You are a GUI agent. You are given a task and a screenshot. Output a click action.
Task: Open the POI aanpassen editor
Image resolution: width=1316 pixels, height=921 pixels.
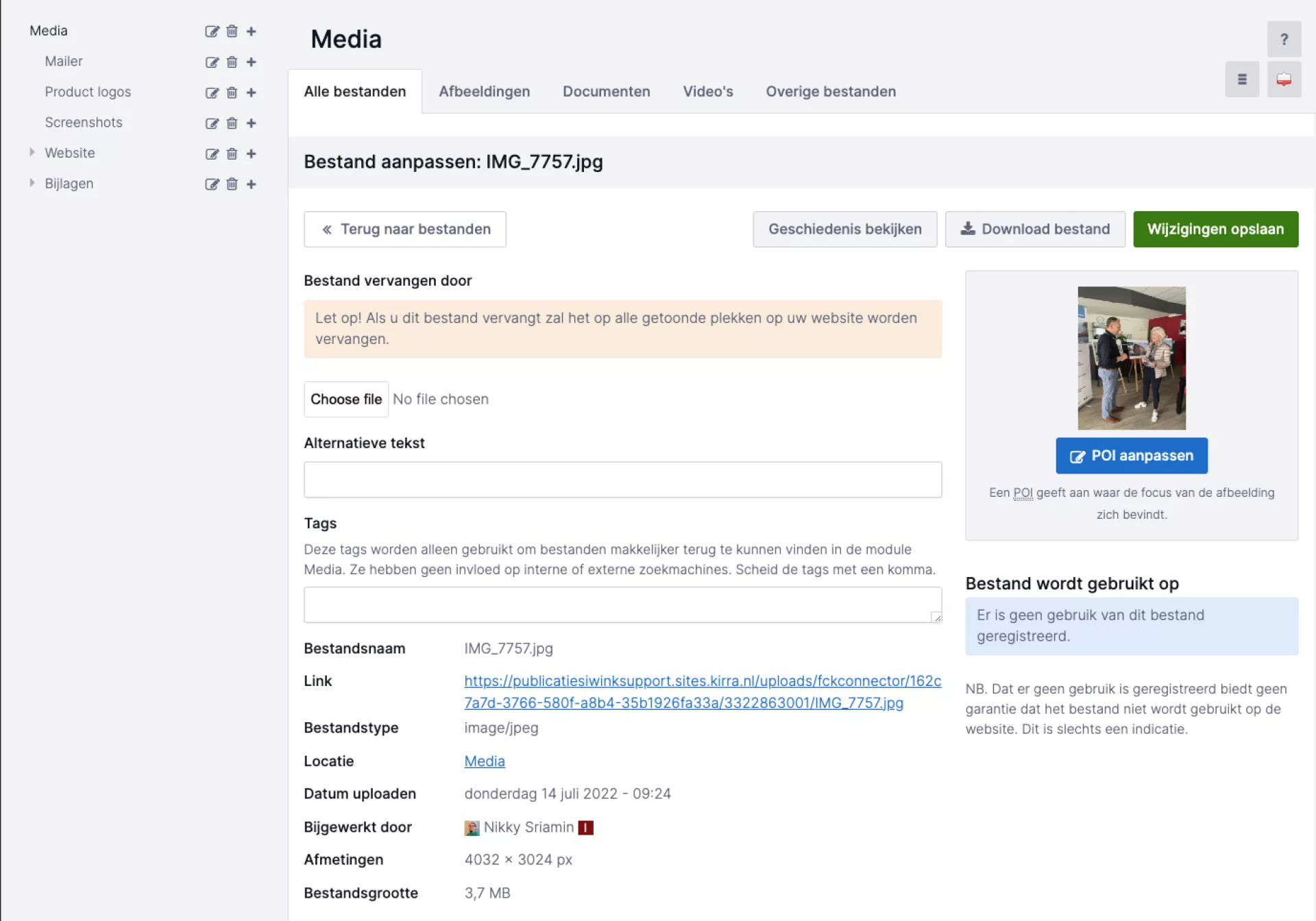pyautogui.click(x=1131, y=456)
